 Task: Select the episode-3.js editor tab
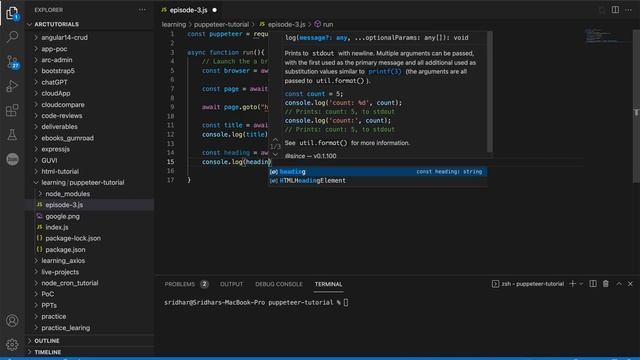189,10
